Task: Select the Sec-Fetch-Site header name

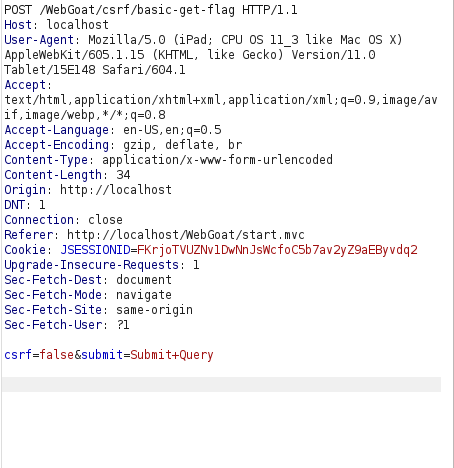Action: (53, 310)
